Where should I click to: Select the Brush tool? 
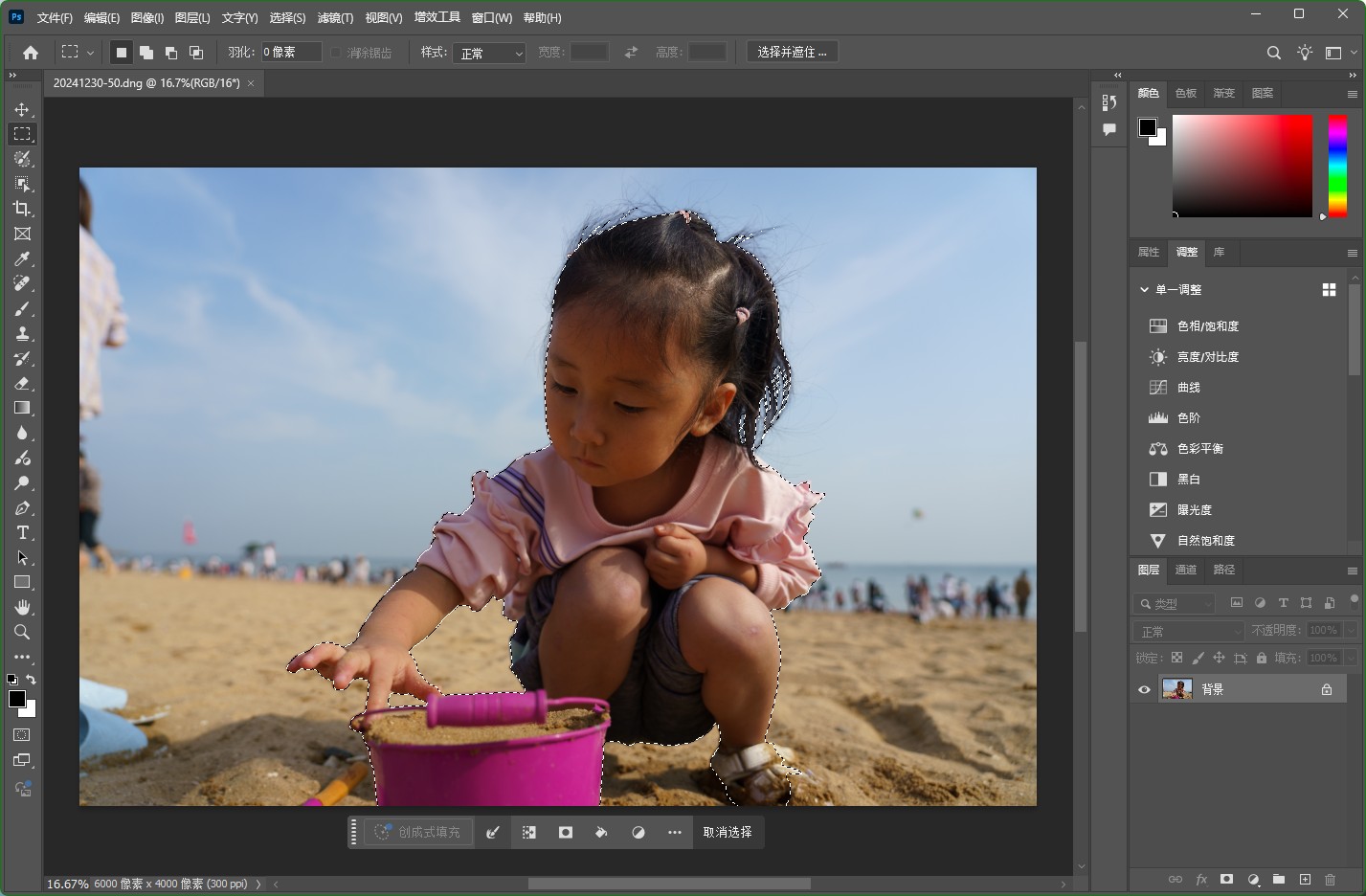tap(22, 308)
